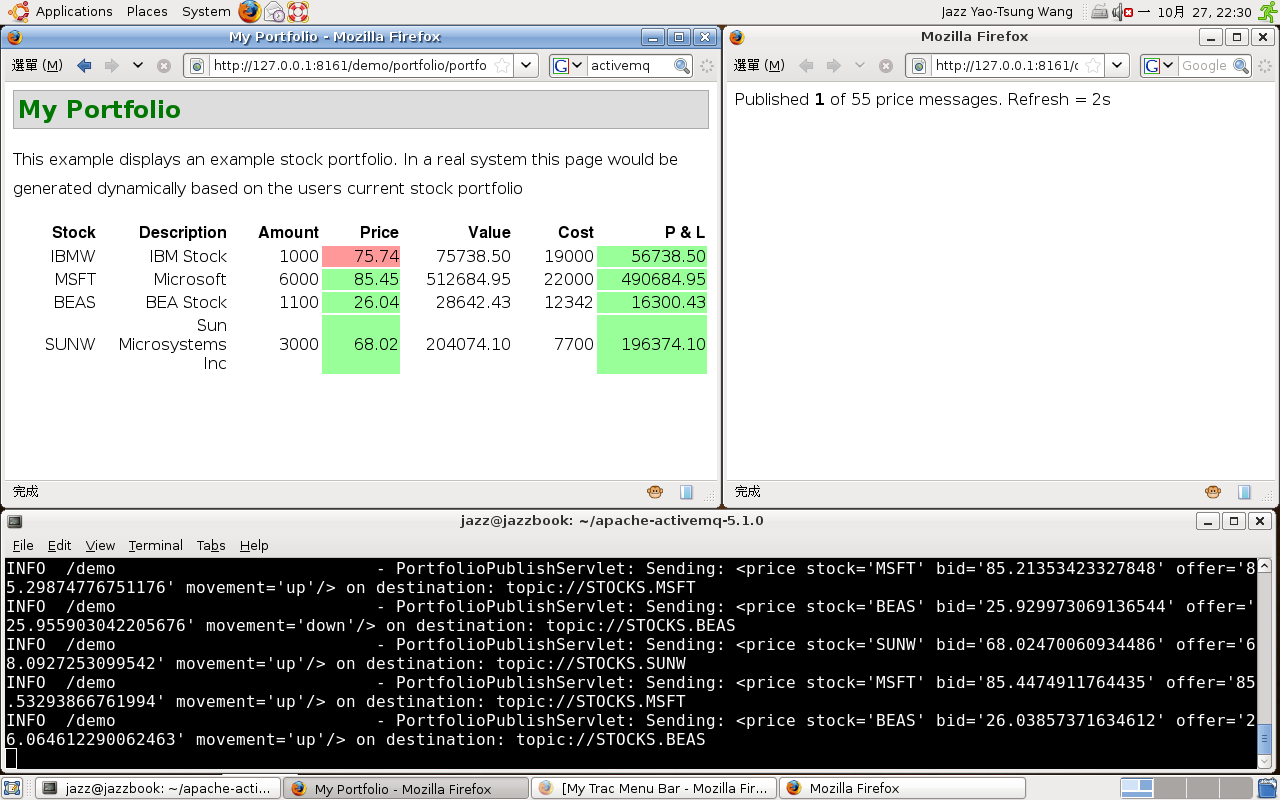
Task: Switch to My Trac Menu Bar taskbar button
Action: click(654, 788)
